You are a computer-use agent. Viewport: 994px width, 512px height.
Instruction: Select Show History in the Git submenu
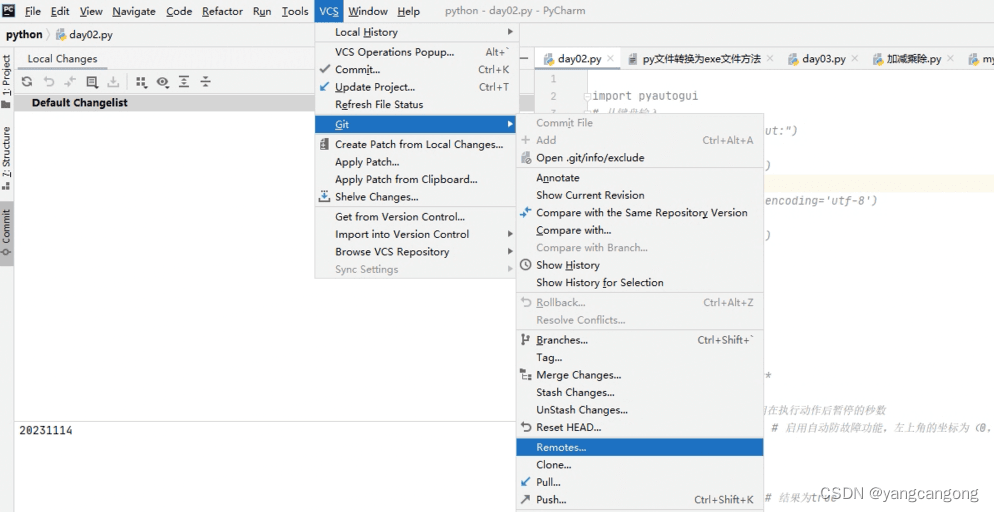(640, 265)
